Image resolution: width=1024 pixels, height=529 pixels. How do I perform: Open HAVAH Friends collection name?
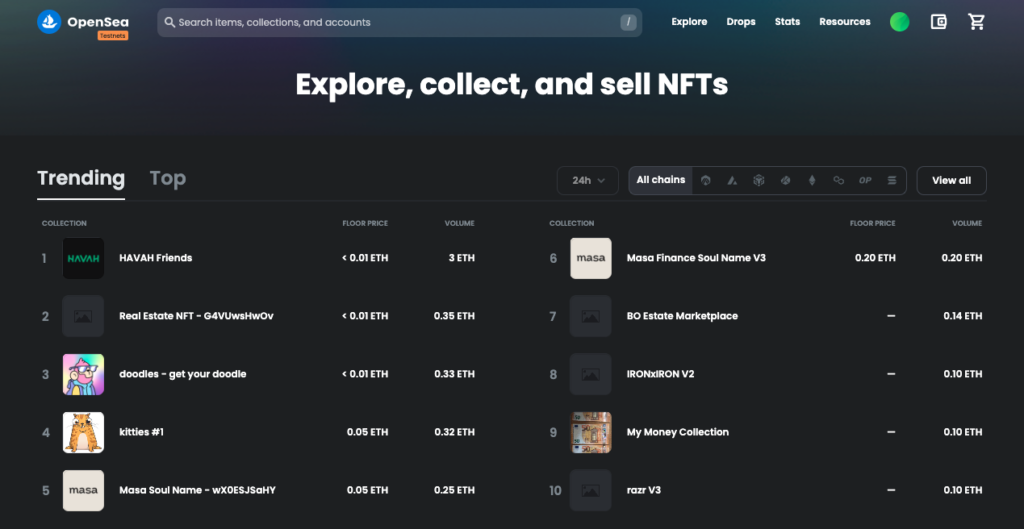point(155,258)
